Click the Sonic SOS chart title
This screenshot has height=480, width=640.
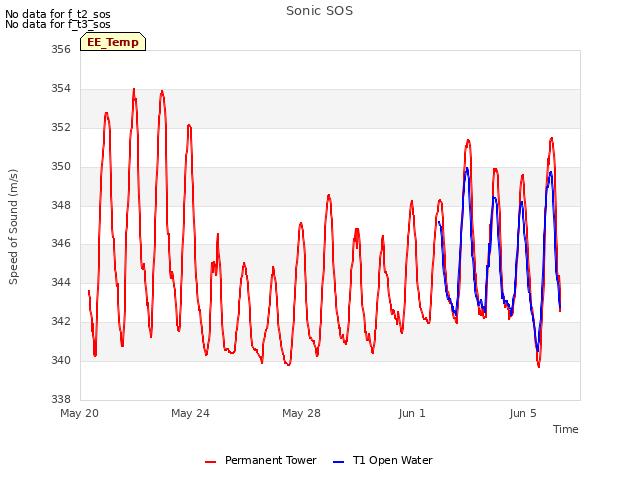tap(319, 11)
